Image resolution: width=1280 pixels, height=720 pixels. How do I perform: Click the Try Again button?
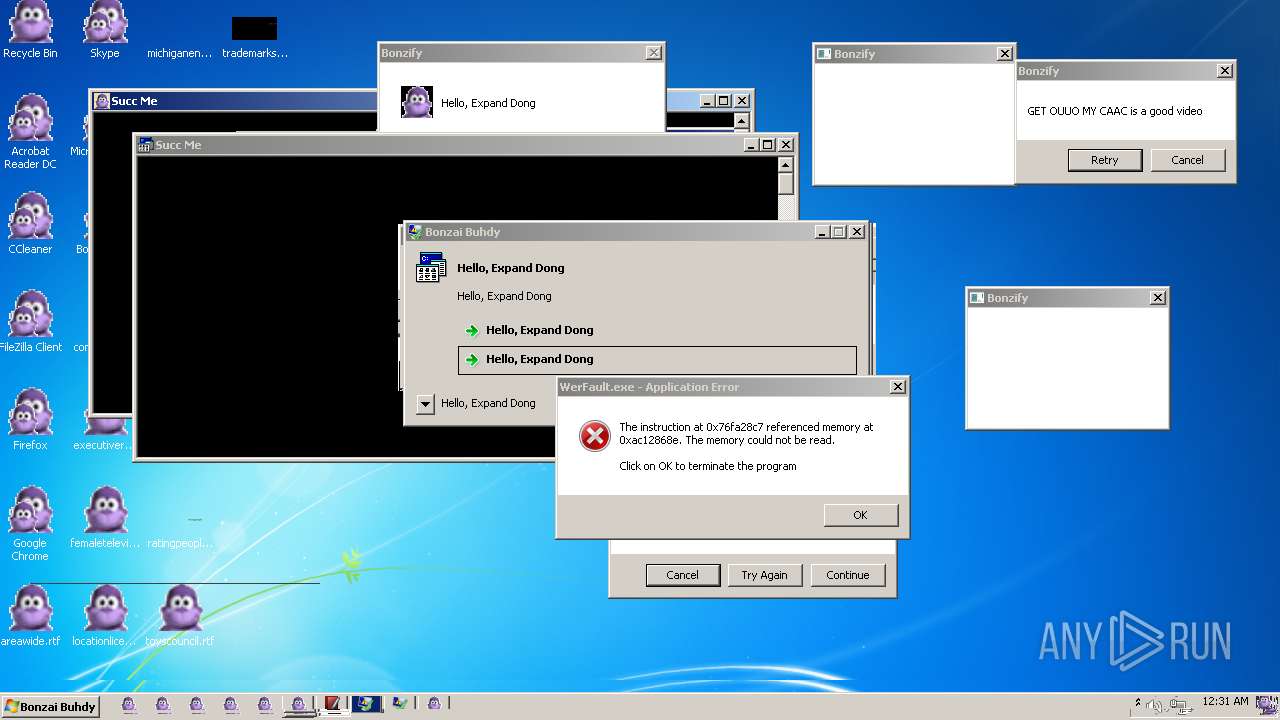(764, 575)
